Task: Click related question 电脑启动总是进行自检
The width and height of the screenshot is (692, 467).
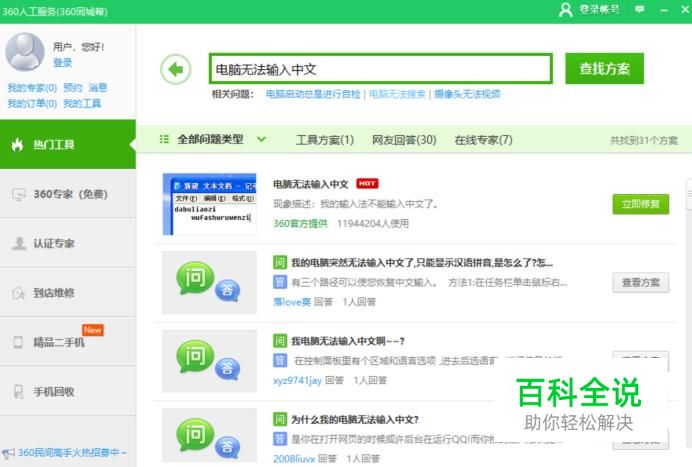Action: (x=313, y=94)
